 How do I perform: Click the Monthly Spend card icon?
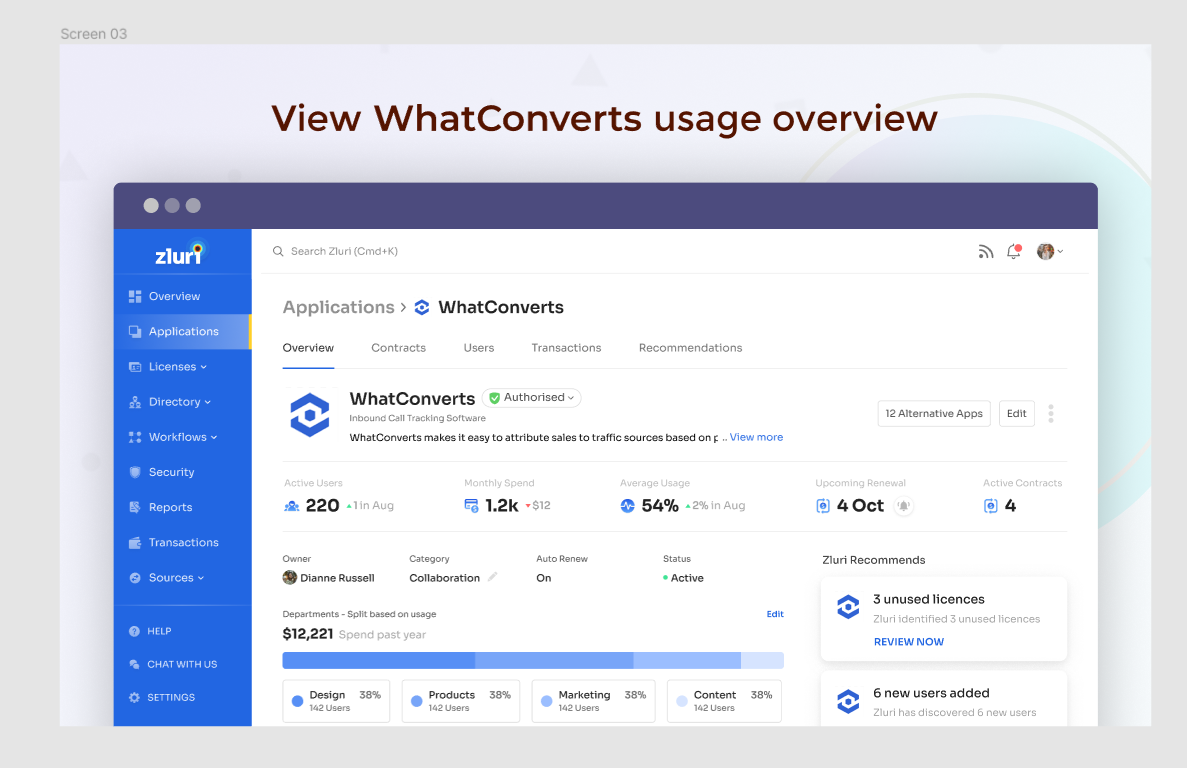[471, 505]
